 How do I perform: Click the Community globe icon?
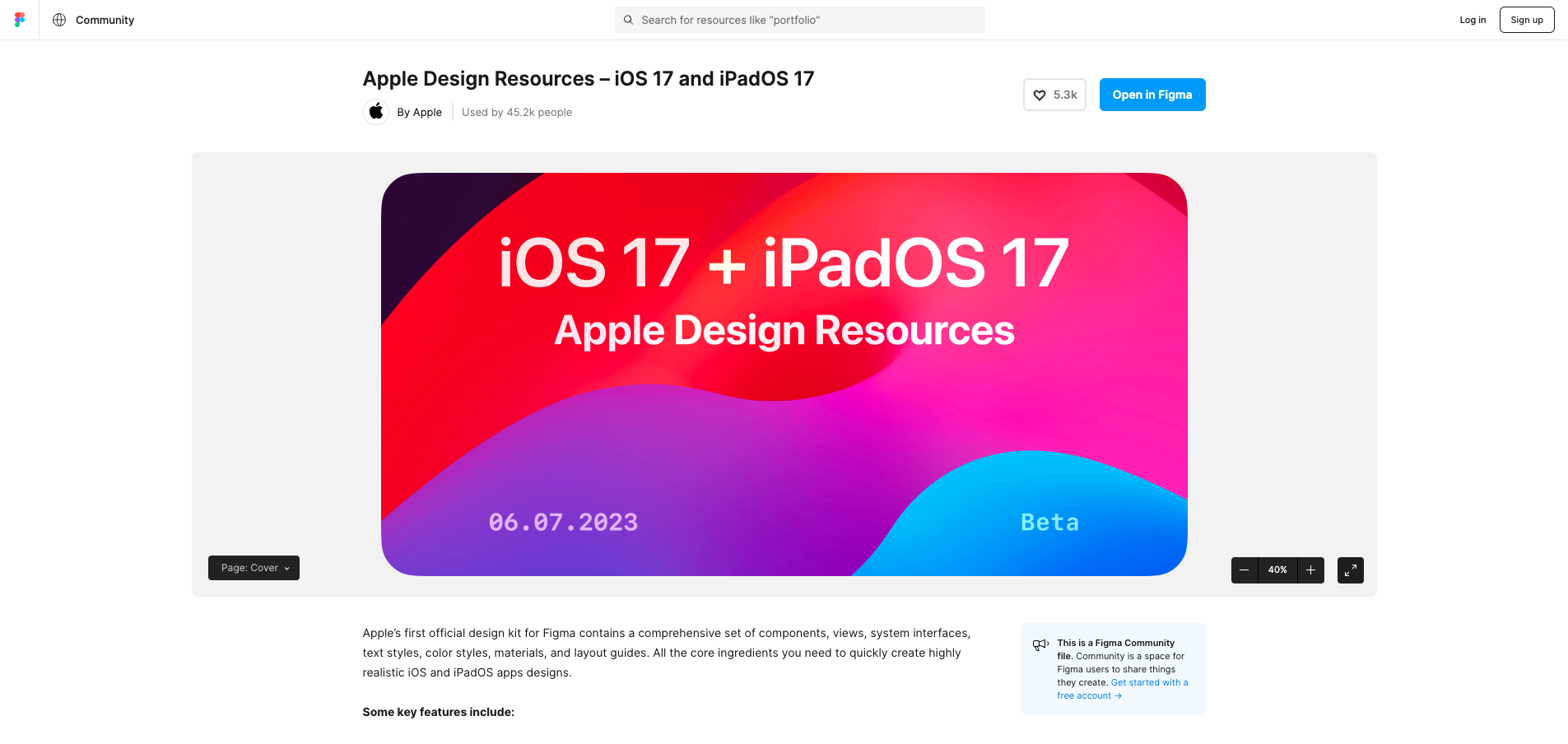(59, 20)
